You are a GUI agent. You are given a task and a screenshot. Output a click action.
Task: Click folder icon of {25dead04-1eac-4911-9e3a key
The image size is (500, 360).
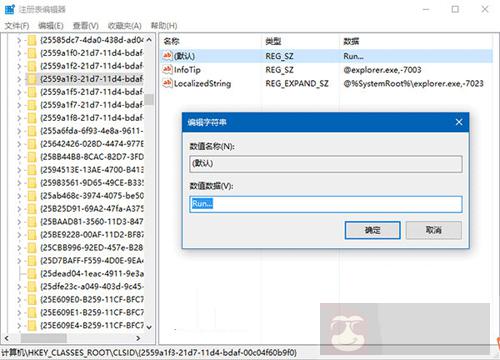[x=32, y=274]
